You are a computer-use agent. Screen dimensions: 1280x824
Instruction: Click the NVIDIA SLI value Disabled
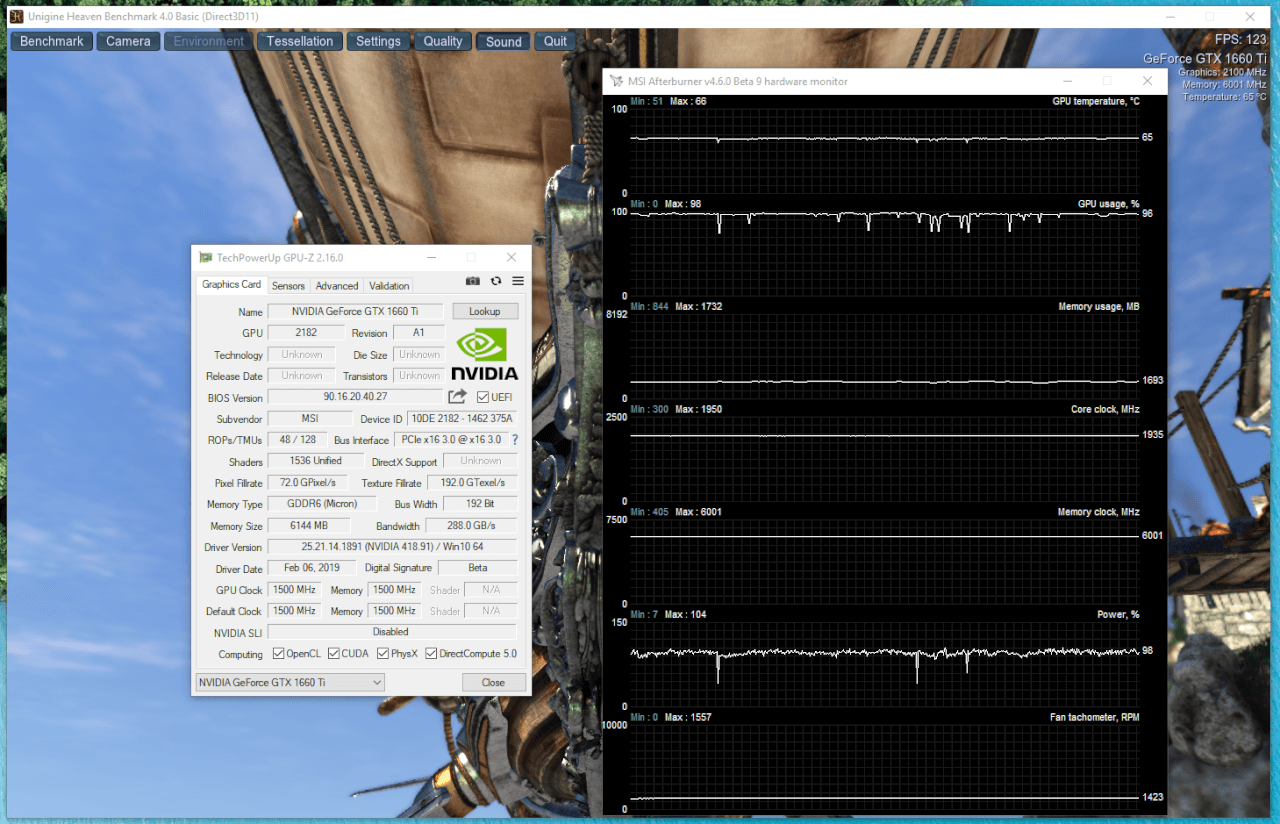click(392, 632)
